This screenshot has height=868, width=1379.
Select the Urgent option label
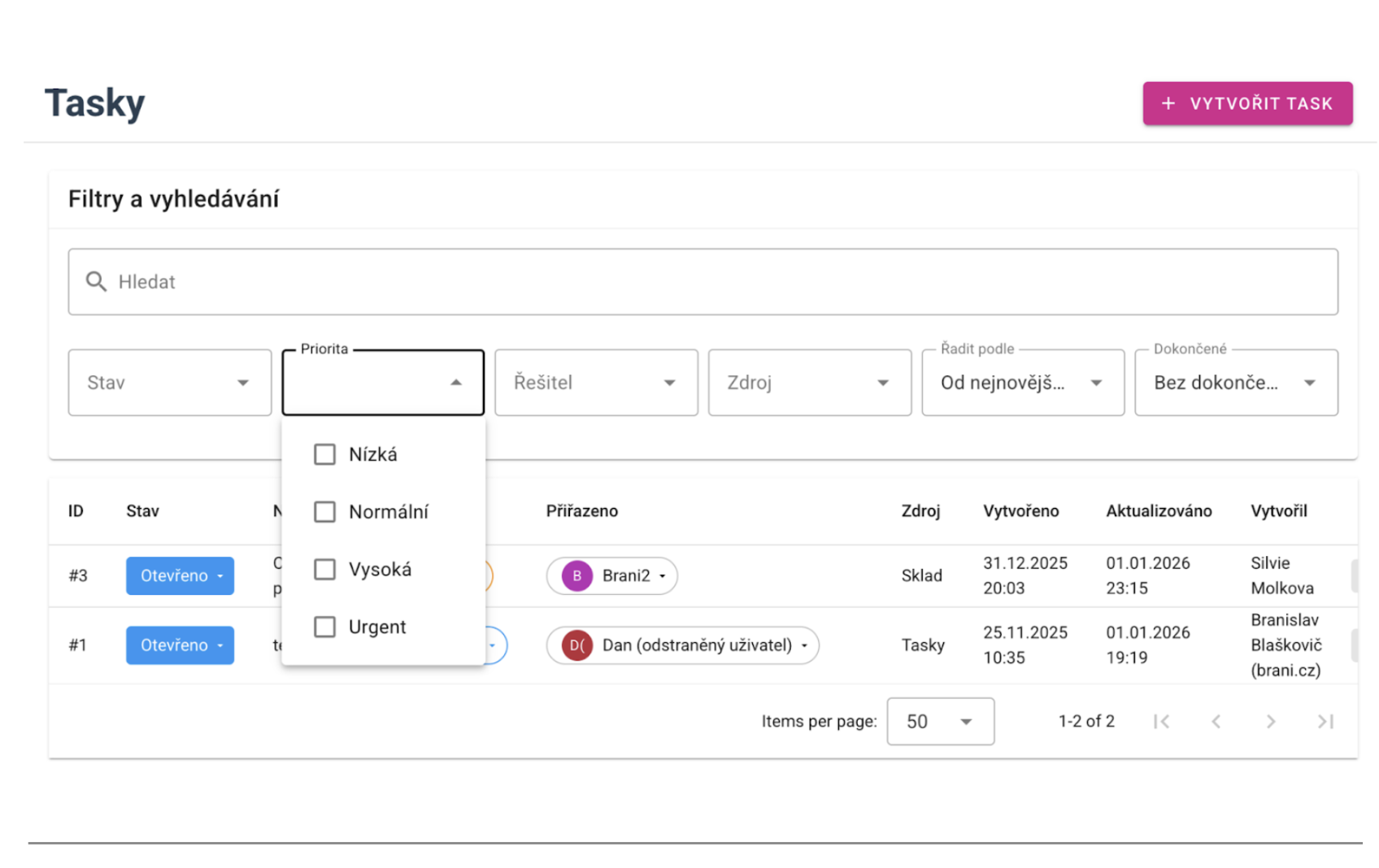(377, 627)
